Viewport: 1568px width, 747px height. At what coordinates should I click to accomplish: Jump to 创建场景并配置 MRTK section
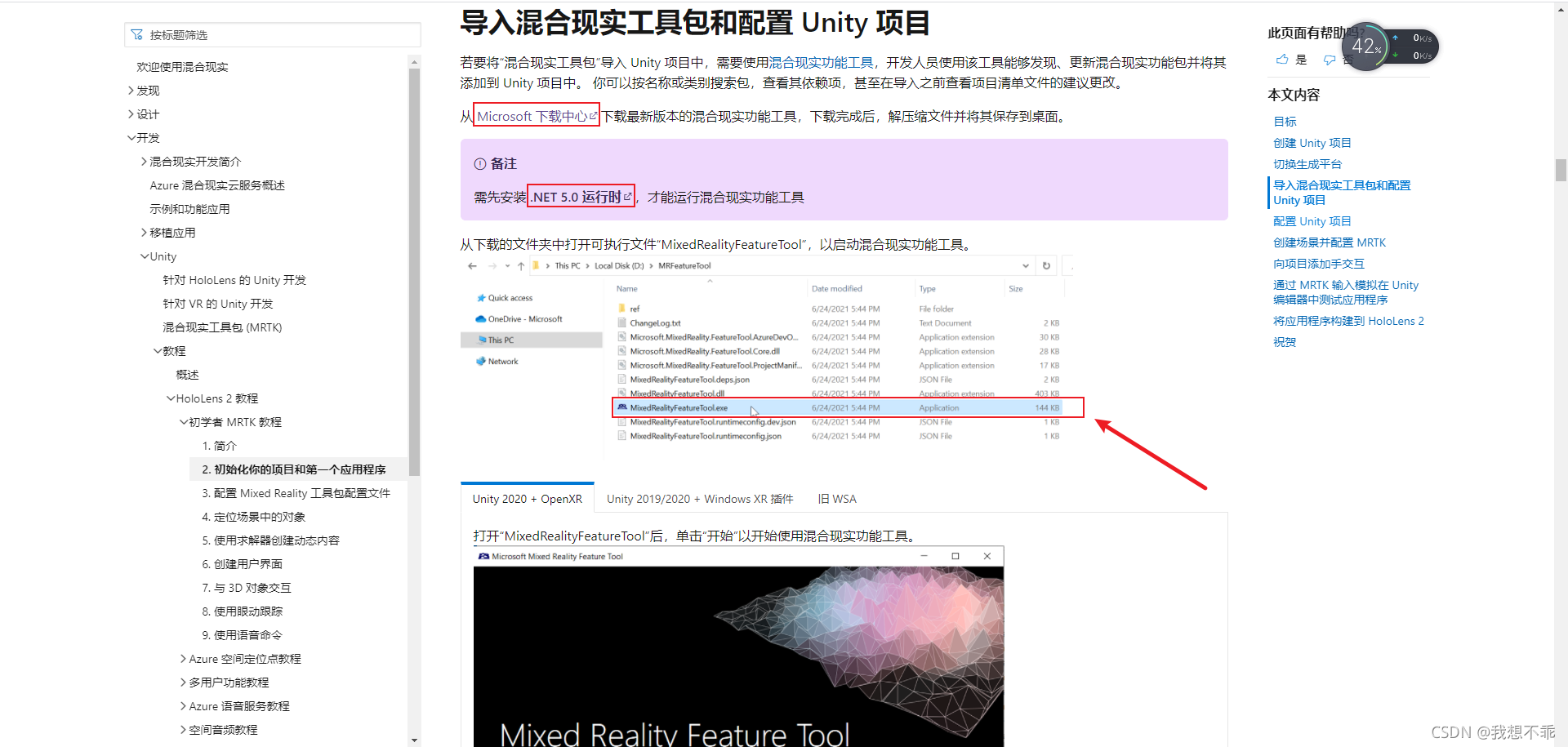click(x=1329, y=242)
